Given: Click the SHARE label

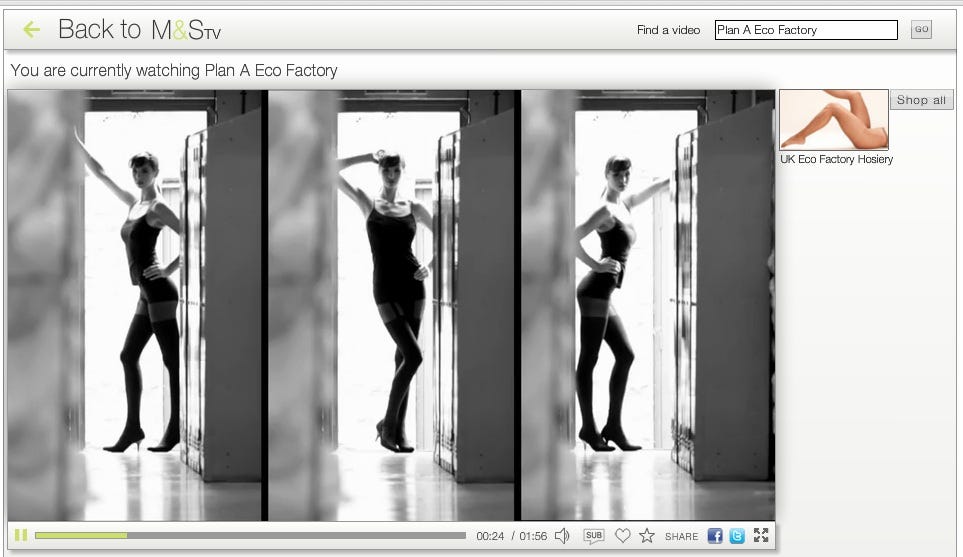Looking at the screenshot, I should pos(681,536).
